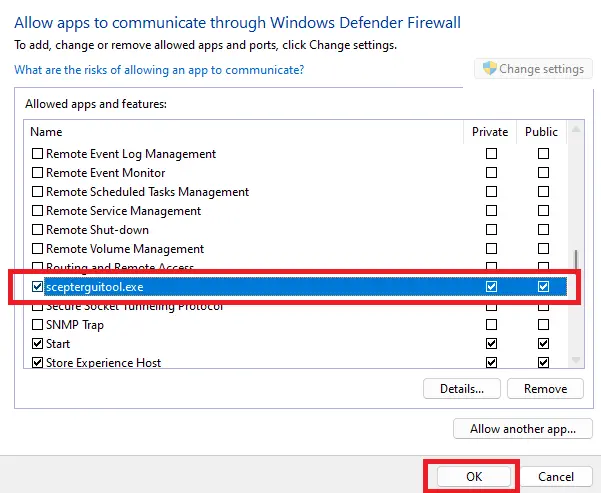Viewport: 601px width, 493px height.
Task: Select the Remote Shut-down row text
Action: [97, 230]
